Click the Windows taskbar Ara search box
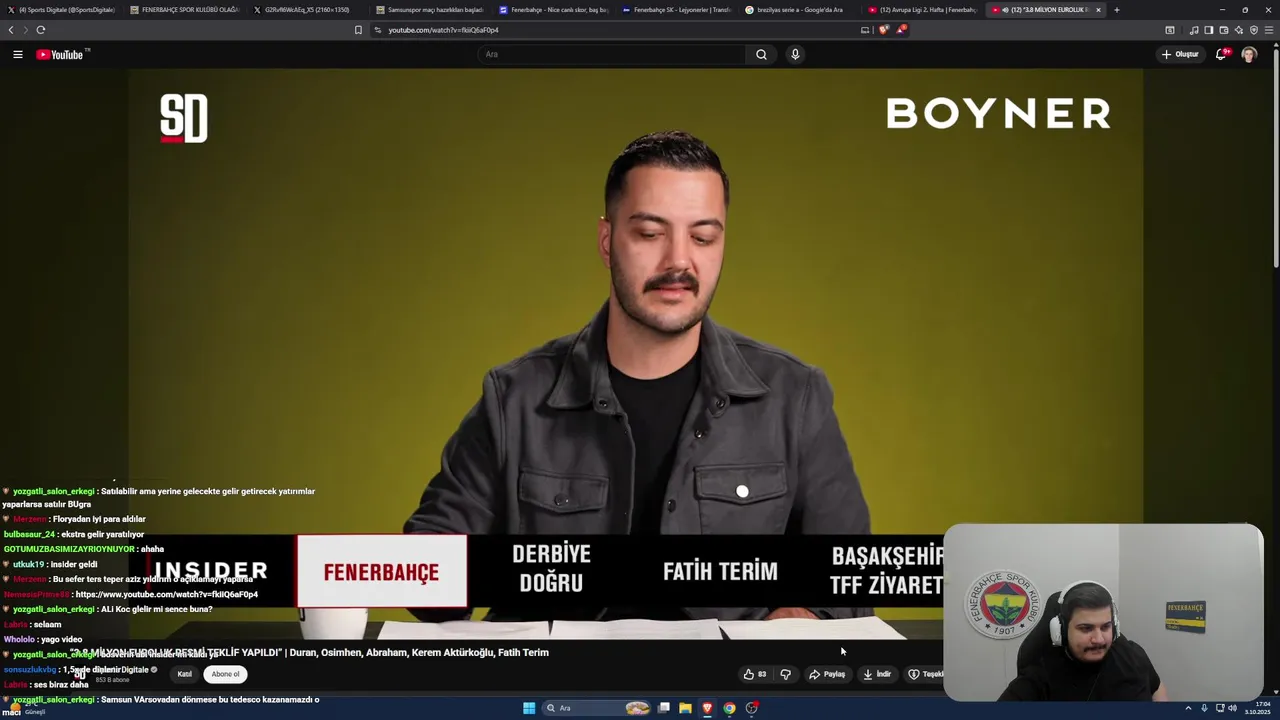Screen dimensions: 1280x720 [596, 708]
